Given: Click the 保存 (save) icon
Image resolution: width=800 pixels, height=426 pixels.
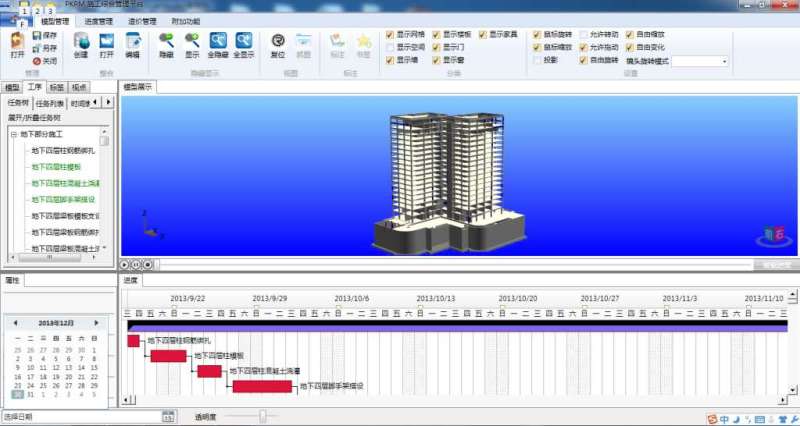Looking at the screenshot, I should click(x=38, y=35).
